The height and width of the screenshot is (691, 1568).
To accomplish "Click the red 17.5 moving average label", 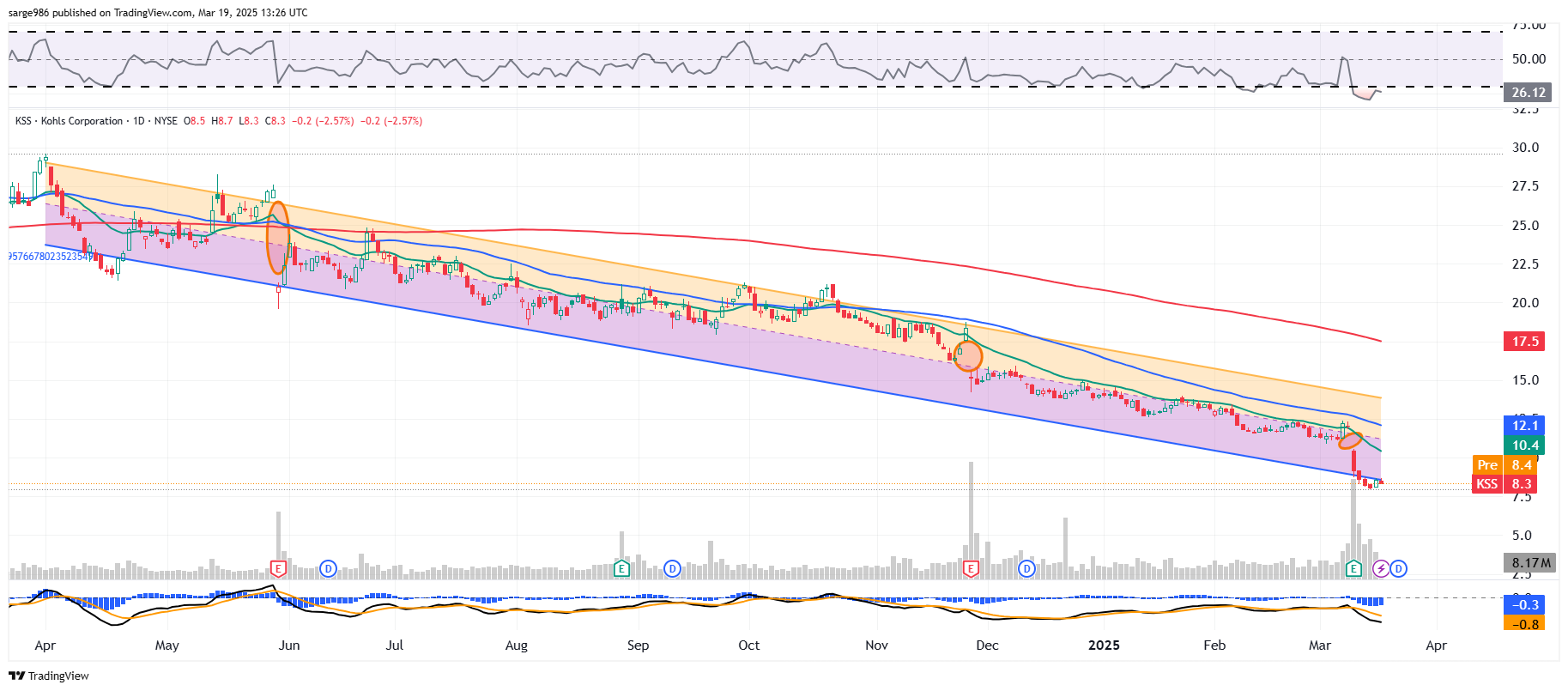I will click(x=1524, y=342).
